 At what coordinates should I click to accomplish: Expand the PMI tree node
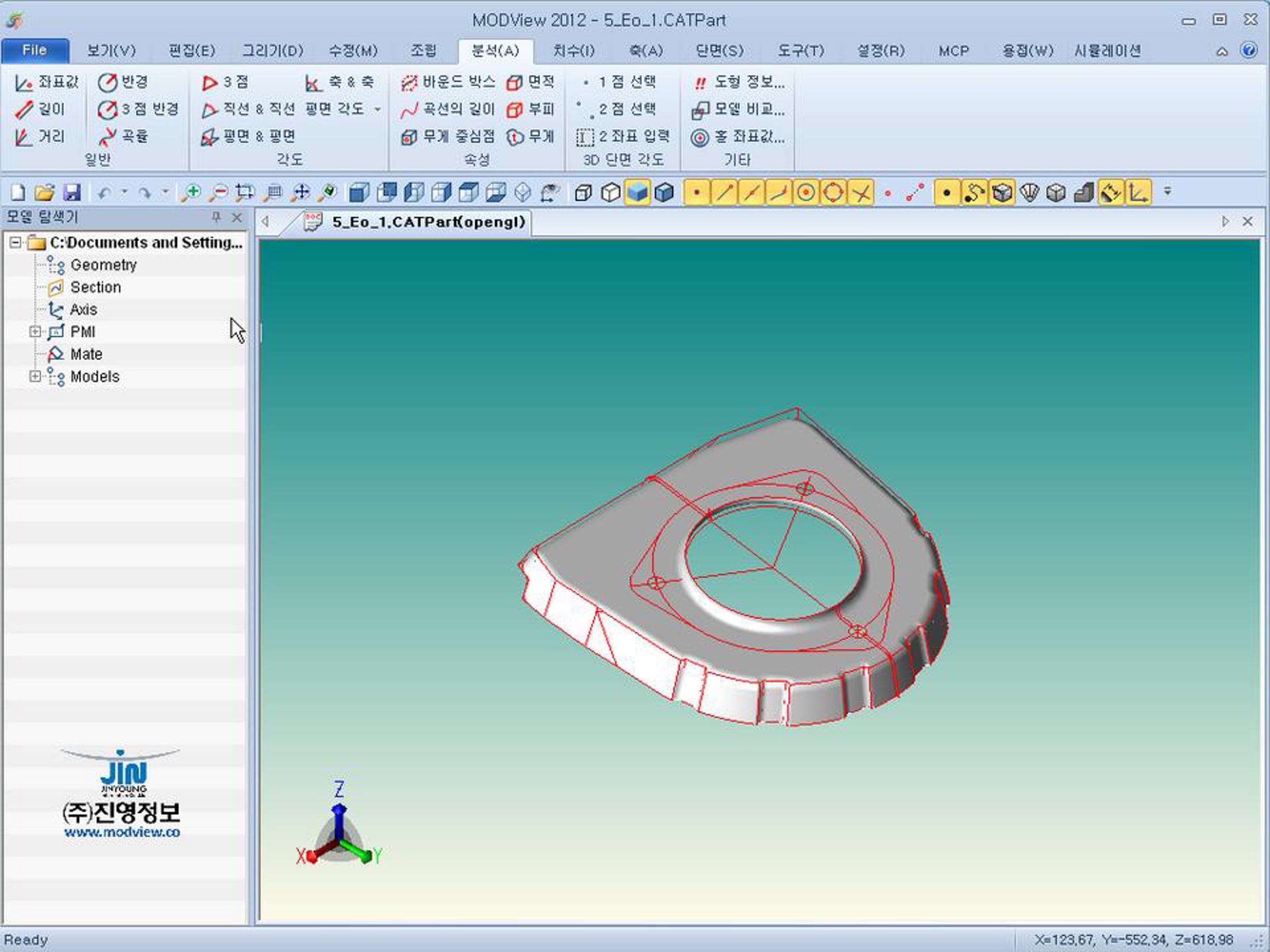[35, 332]
